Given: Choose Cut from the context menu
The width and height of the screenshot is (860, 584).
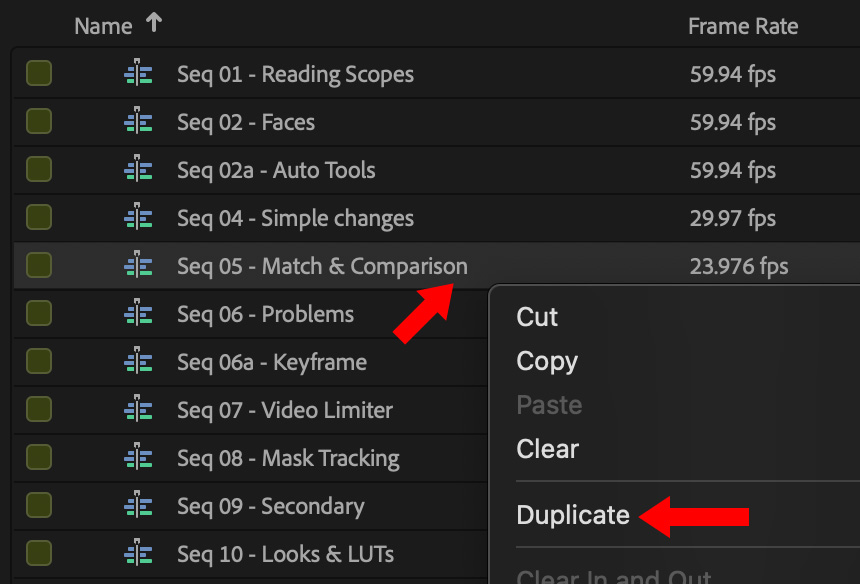Looking at the screenshot, I should [x=537, y=317].
